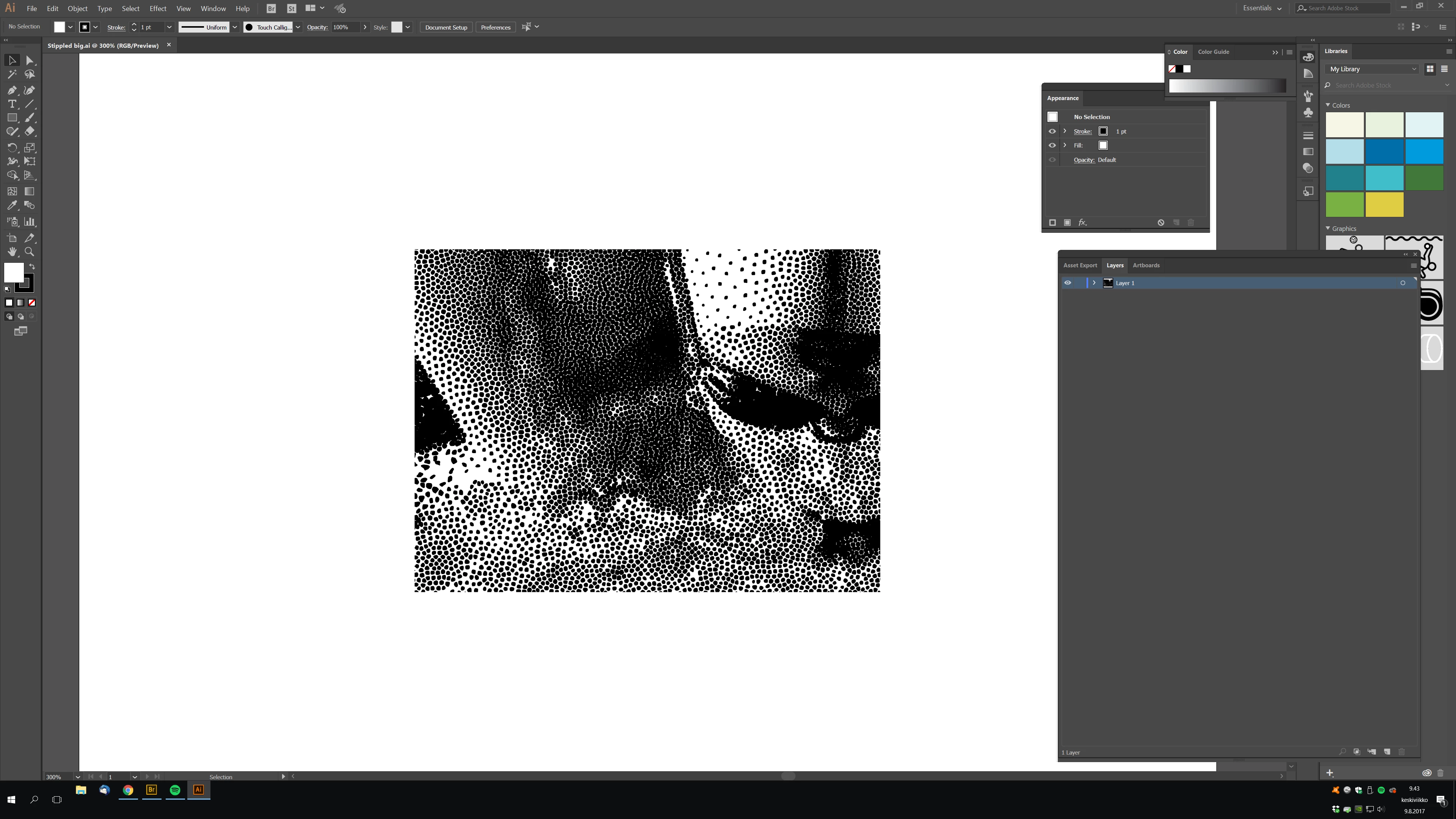This screenshot has width=1456, height=819.
Task: Expand Layer 1 contents
Action: (x=1094, y=283)
